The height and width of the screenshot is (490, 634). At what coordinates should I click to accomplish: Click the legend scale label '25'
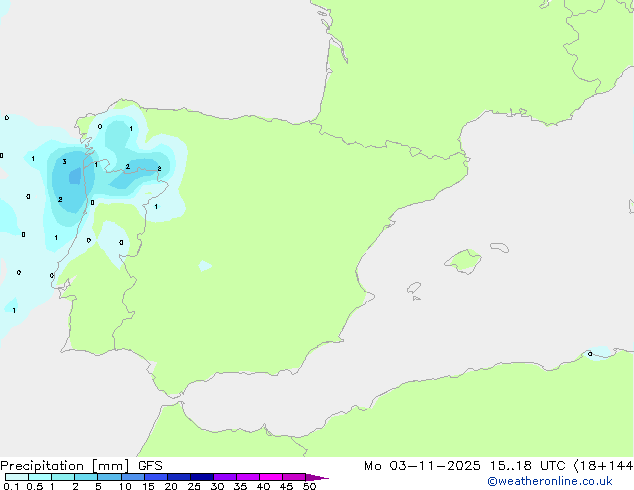194,486
